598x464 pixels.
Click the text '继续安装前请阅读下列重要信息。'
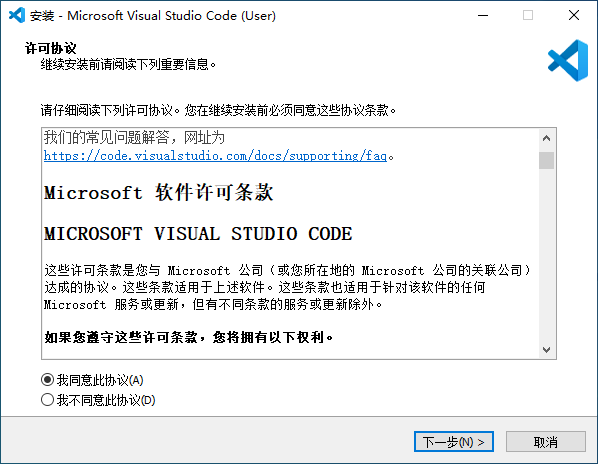tap(129, 64)
